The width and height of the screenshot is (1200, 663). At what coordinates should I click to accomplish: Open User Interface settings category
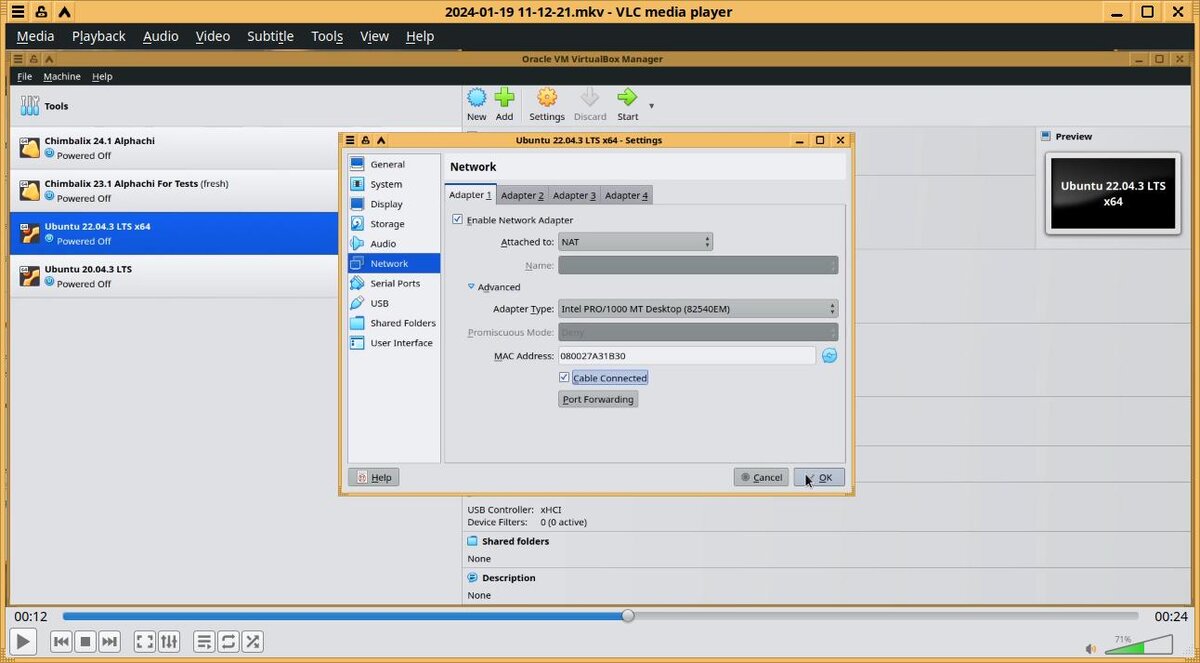pyautogui.click(x=394, y=343)
